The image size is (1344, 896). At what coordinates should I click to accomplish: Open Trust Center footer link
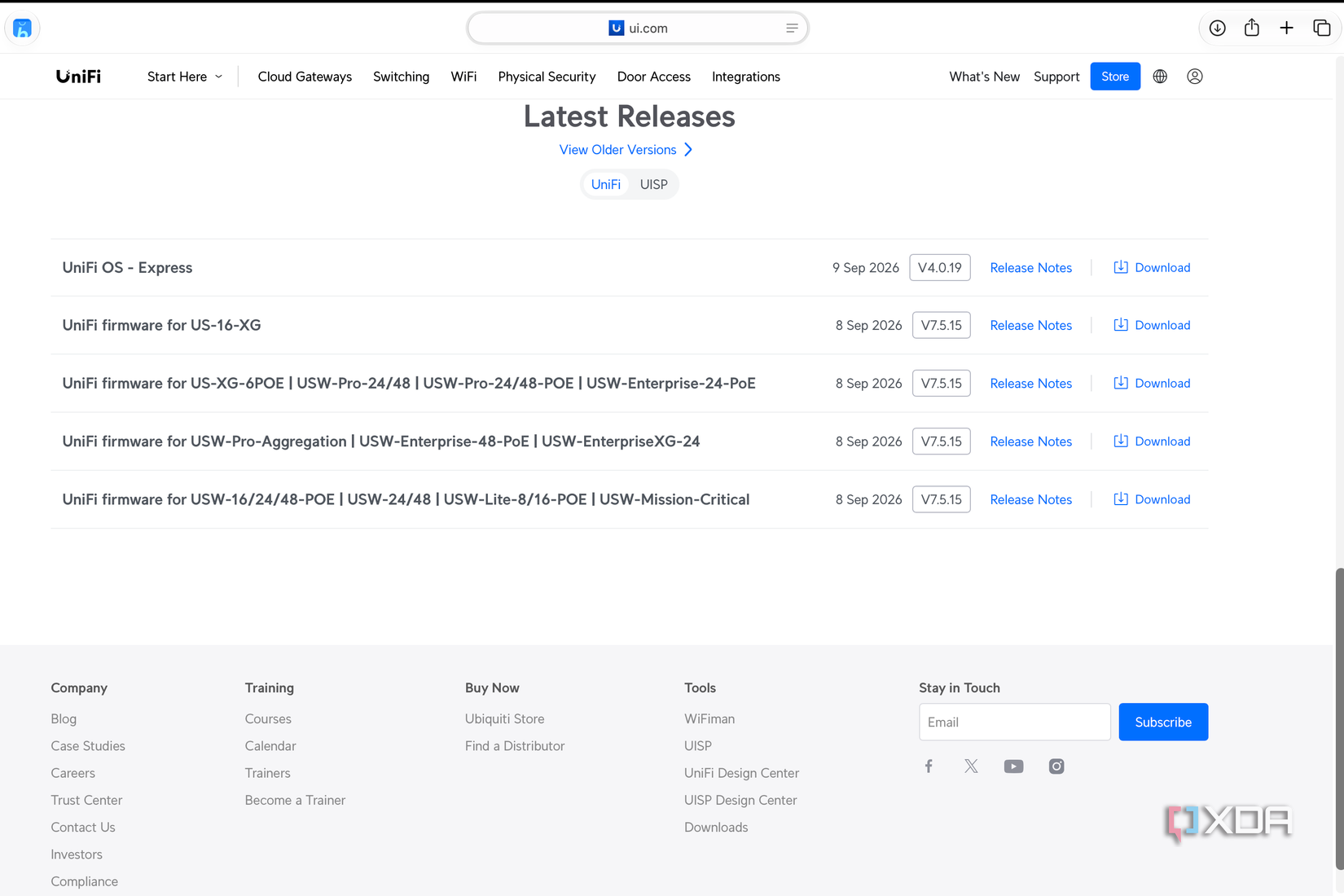tap(86, 800)
